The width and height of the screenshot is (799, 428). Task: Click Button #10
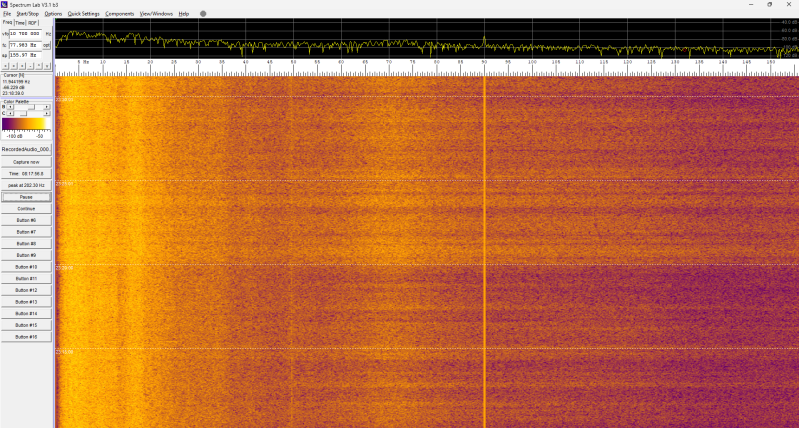[26, 267]
